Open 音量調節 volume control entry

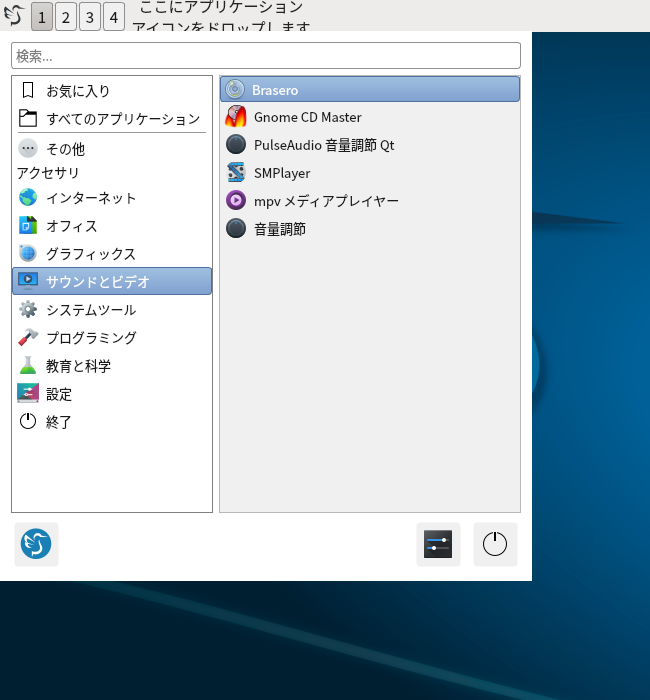click(x=370, y=229)
